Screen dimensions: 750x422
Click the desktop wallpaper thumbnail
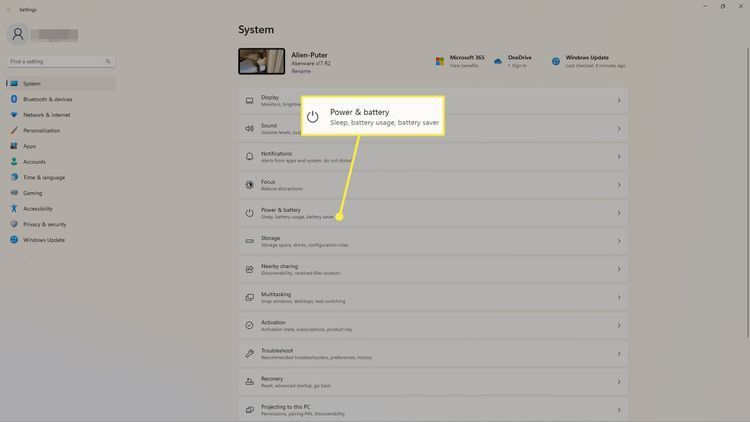click(261, 62)
